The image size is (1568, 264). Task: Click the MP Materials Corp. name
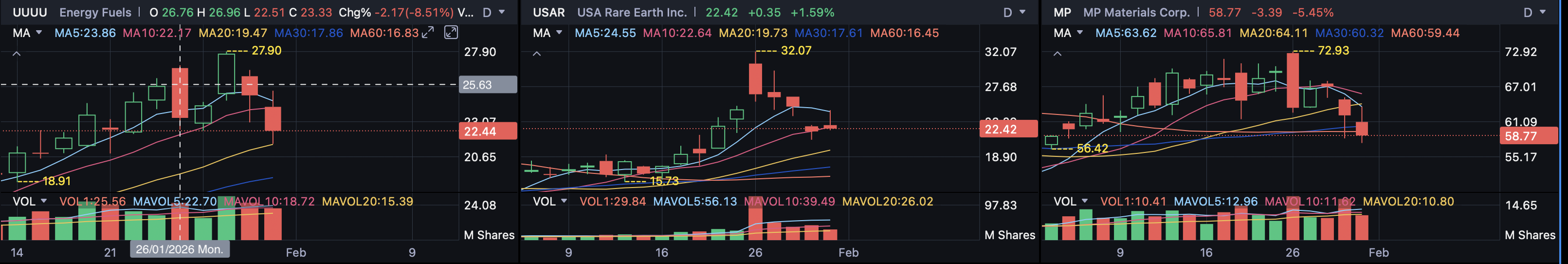click(1136, 12)
